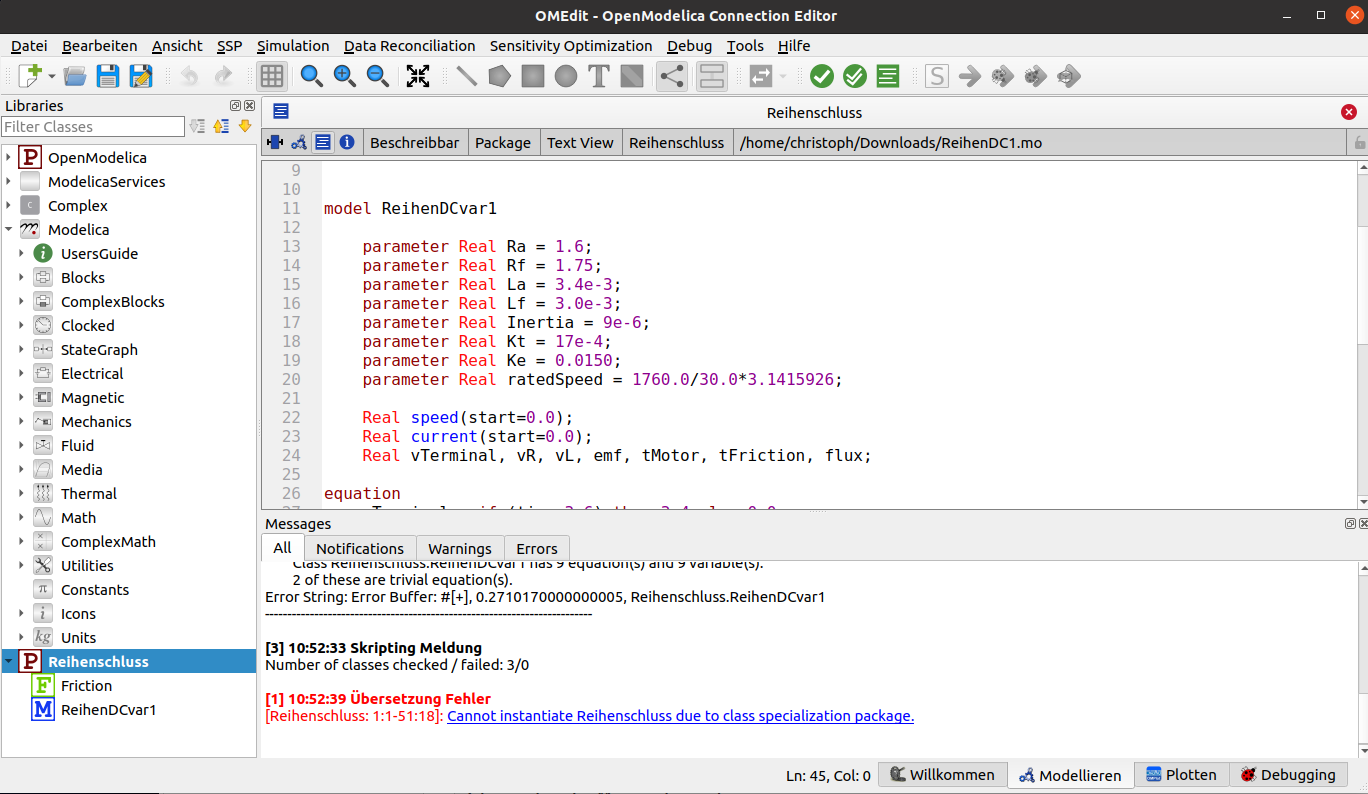The image size is (1368, 794).
Task: Open Documentation View info icon
Action: tap(347, 143)
